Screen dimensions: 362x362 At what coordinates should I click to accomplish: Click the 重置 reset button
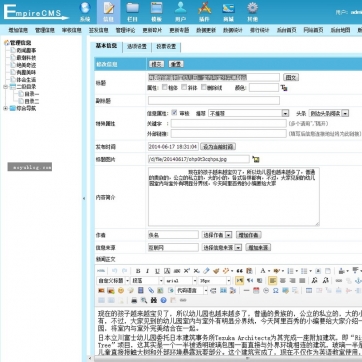[x=176, y=64]
